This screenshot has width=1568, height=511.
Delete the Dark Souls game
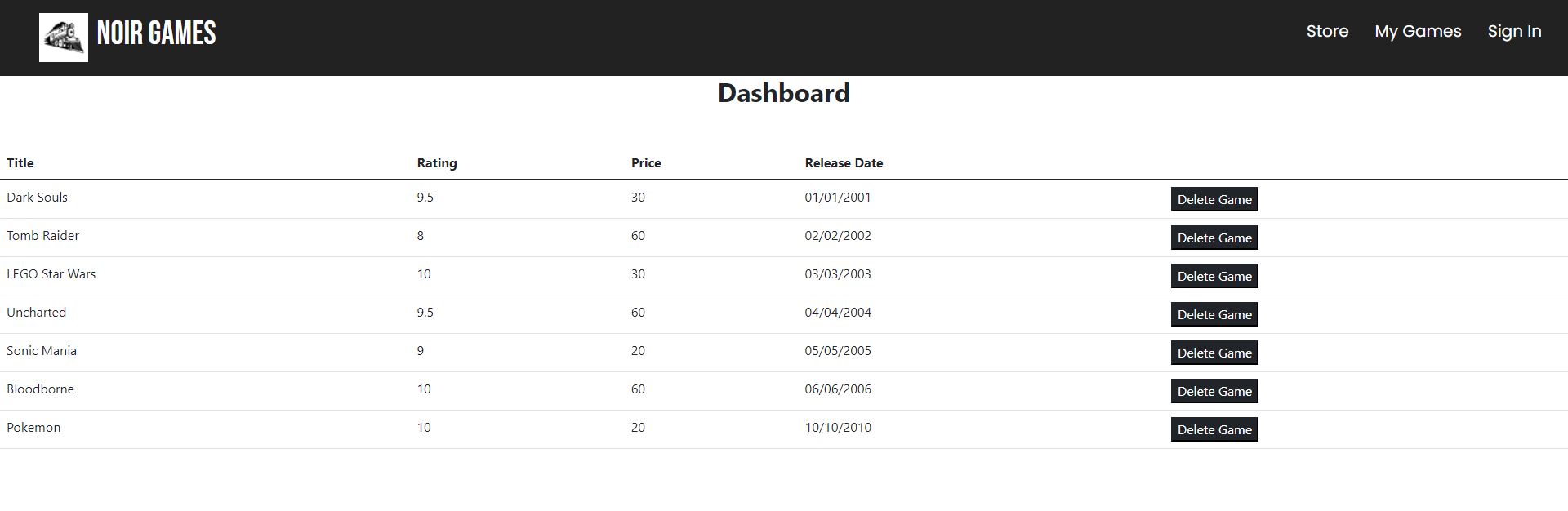click(1214, 199)
